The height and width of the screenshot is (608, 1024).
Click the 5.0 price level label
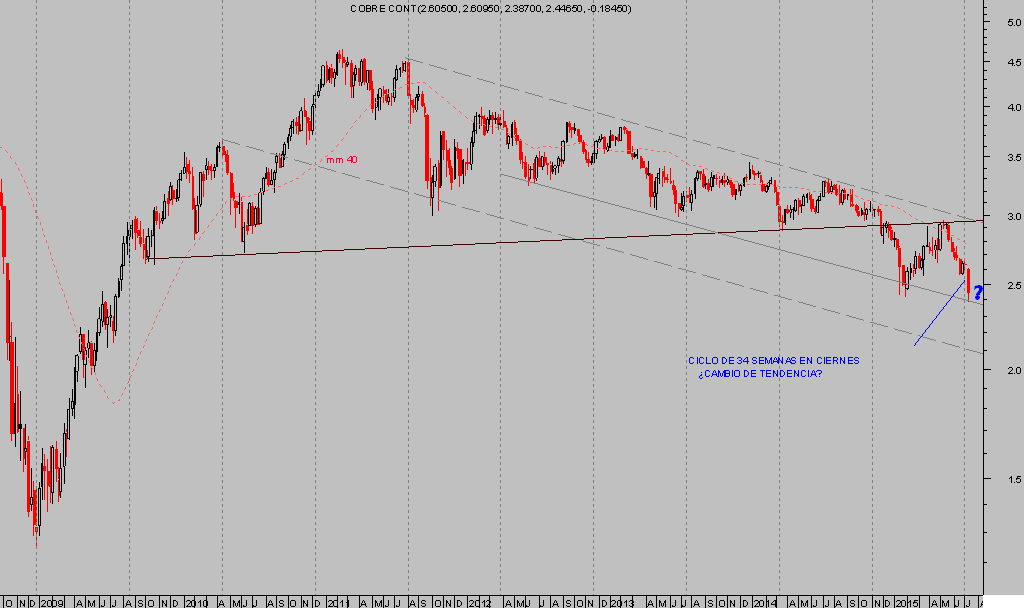(1000, 22)
